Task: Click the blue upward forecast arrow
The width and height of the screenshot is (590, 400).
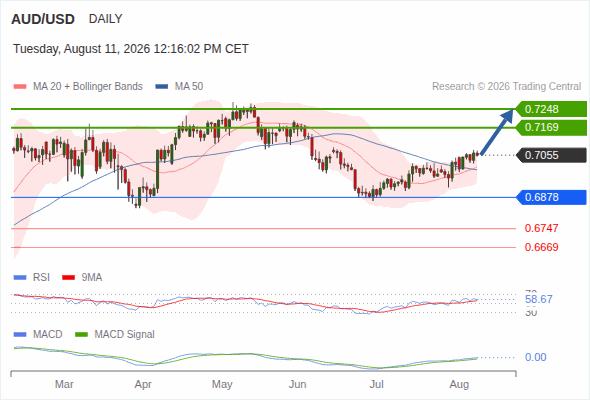Action: 497,131
